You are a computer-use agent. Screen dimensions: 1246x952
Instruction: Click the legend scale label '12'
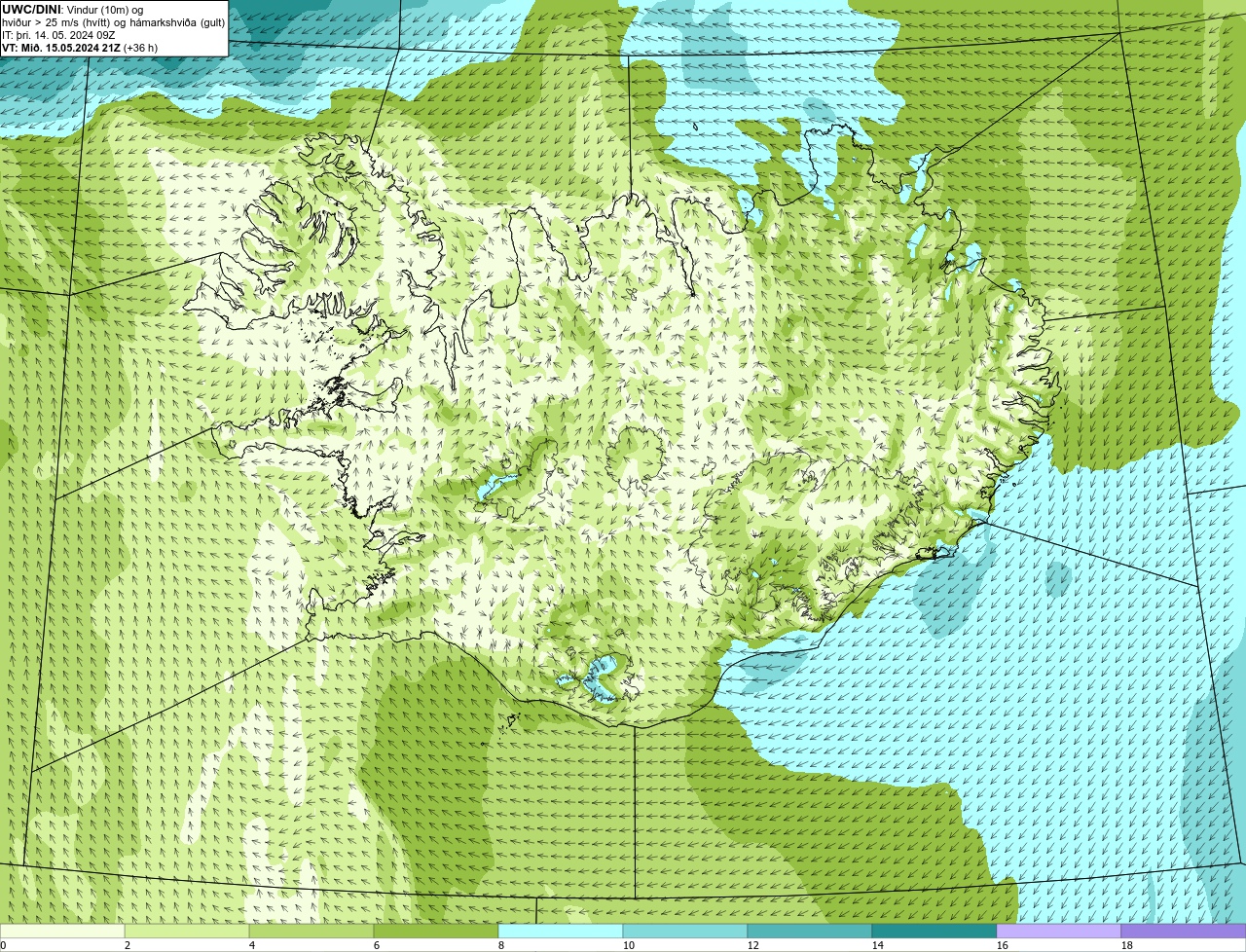tap(753, 945)
